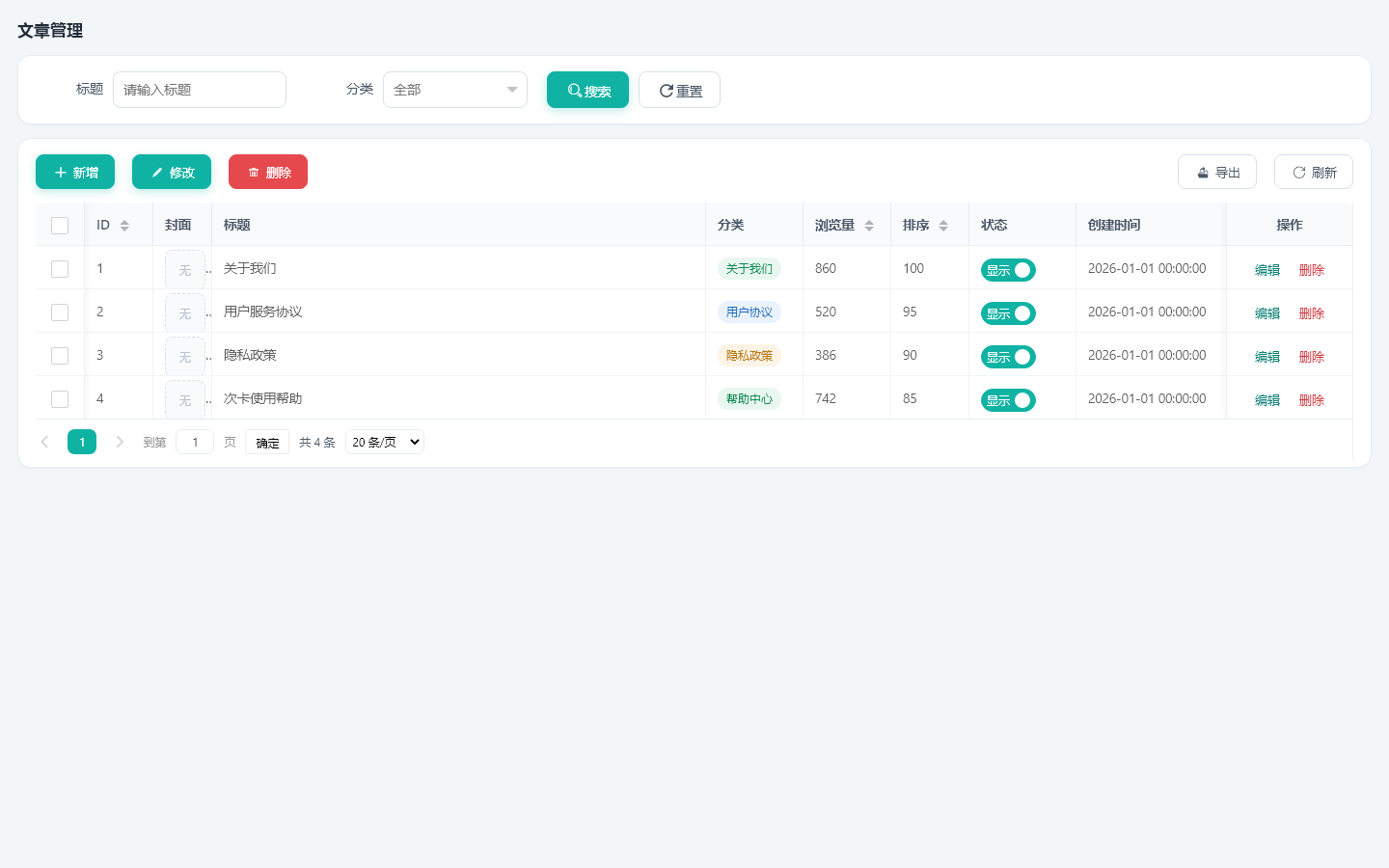The image size is (1389, 868).
Task: Select the 隐私政策 row checkbox
Action: [60, 356]
